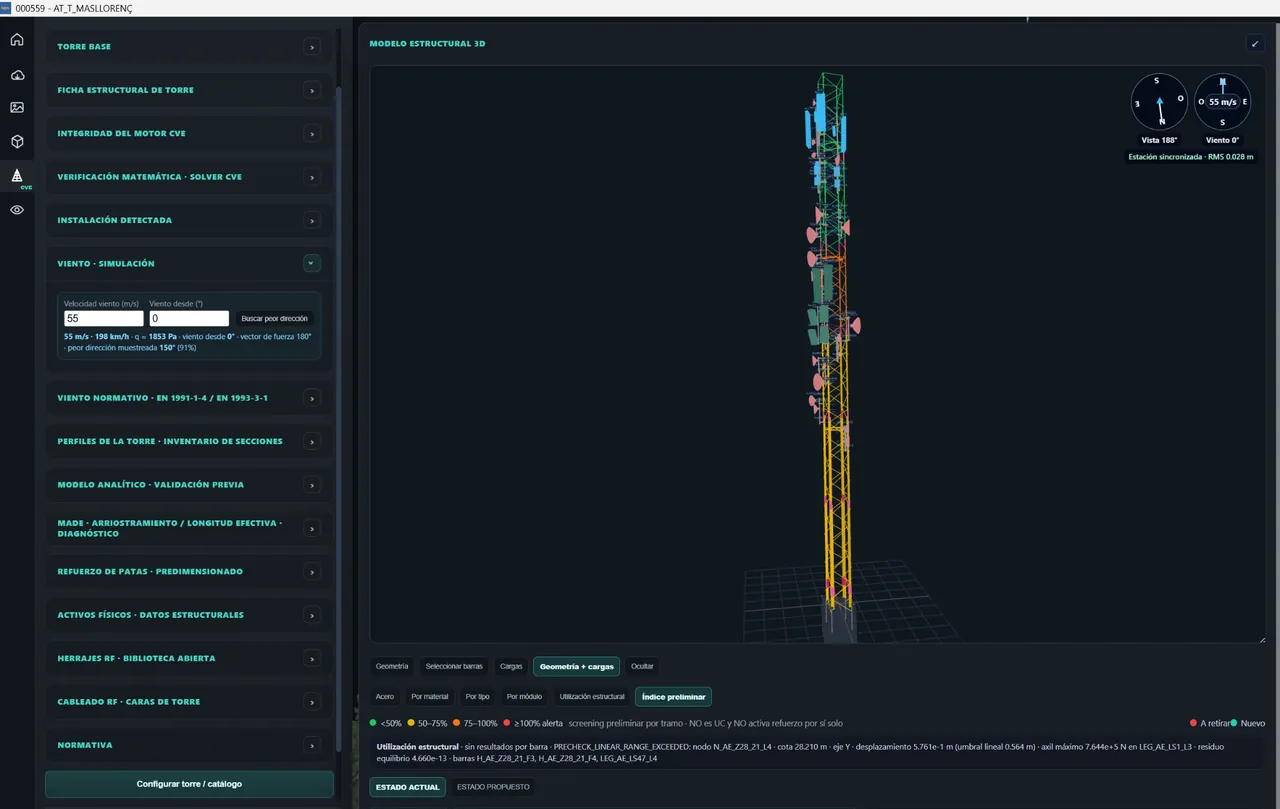Viewport: 1280px width, 809px height.
Task: Expand Integridad del Motor CVE section
Action: pos(312,134)
